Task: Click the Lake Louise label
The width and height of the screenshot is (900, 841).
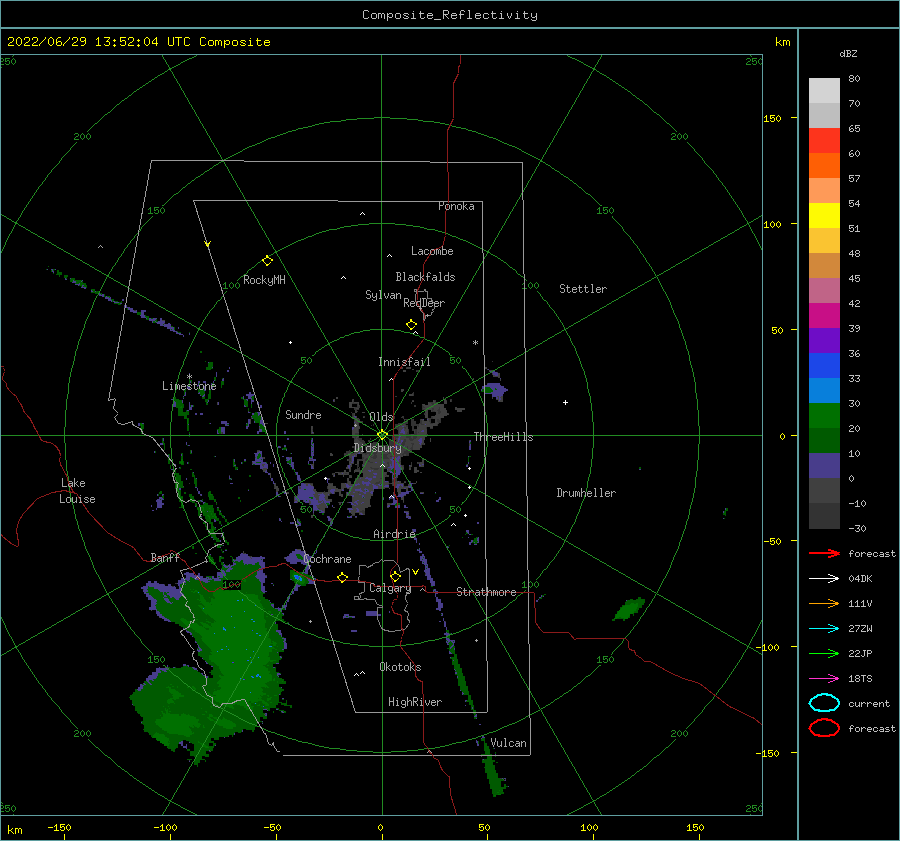Action: [77, 491]
